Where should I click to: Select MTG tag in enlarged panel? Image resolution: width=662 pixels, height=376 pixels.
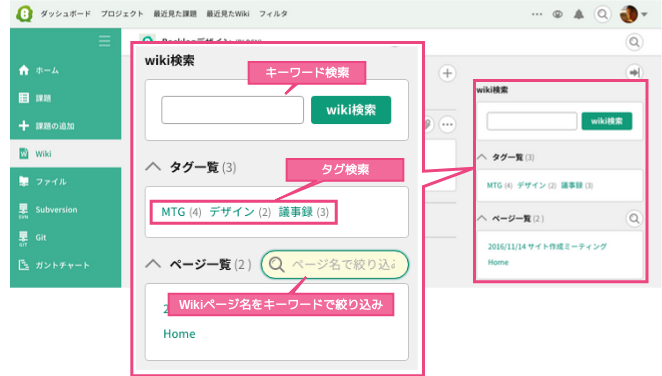[173, 212]
